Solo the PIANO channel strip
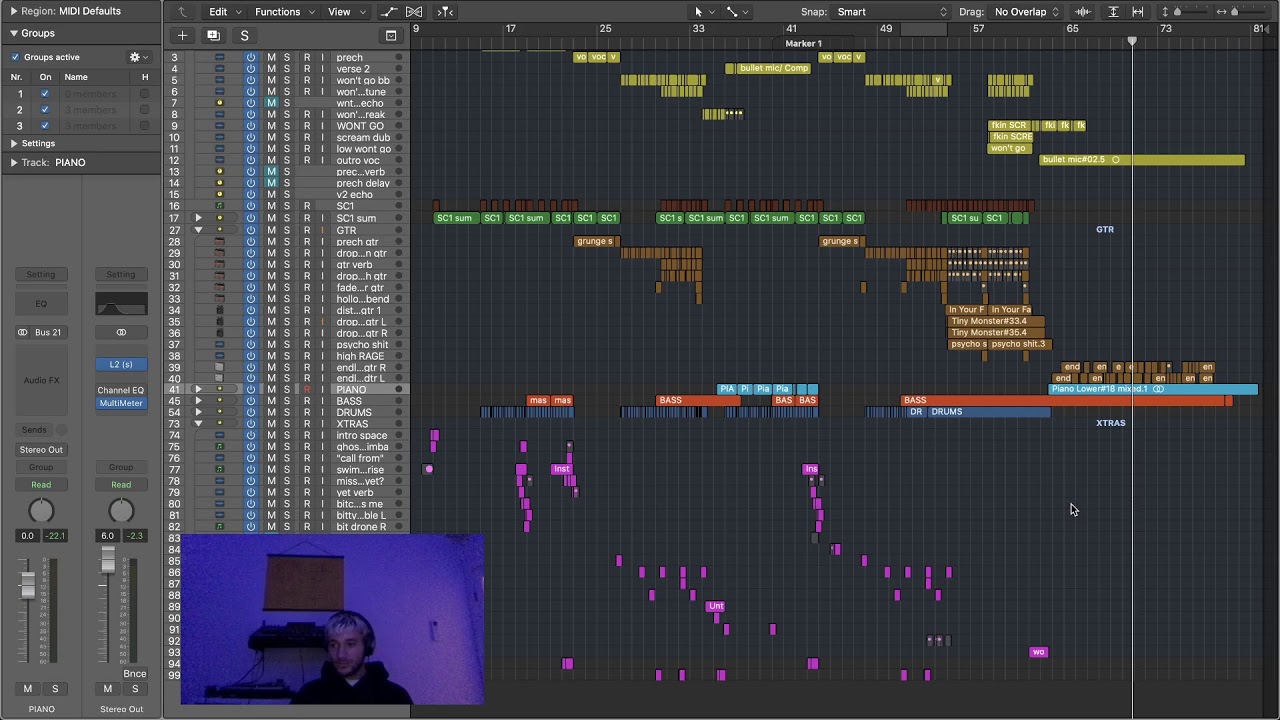Screen dimensions: 1280x720 point(55,689)
